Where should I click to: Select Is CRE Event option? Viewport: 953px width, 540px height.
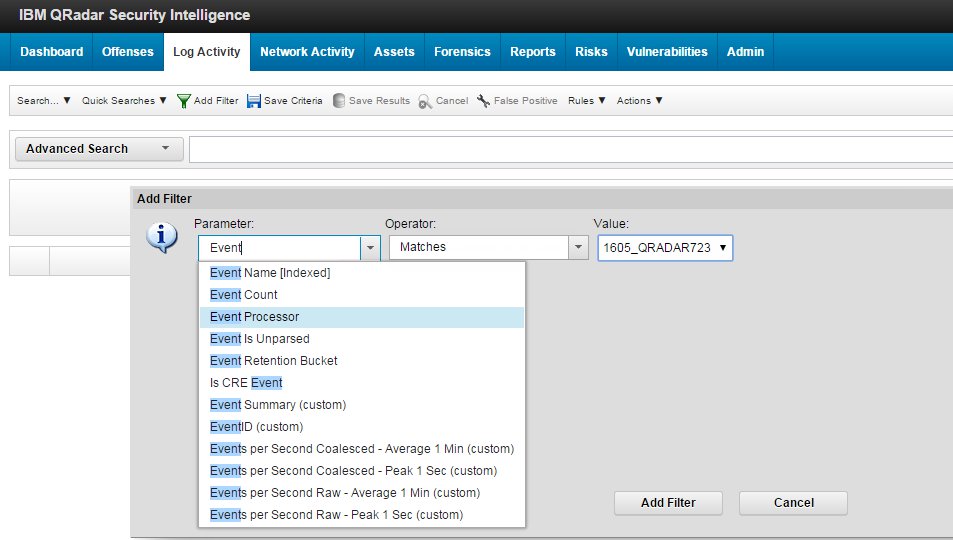pos(362,383)
